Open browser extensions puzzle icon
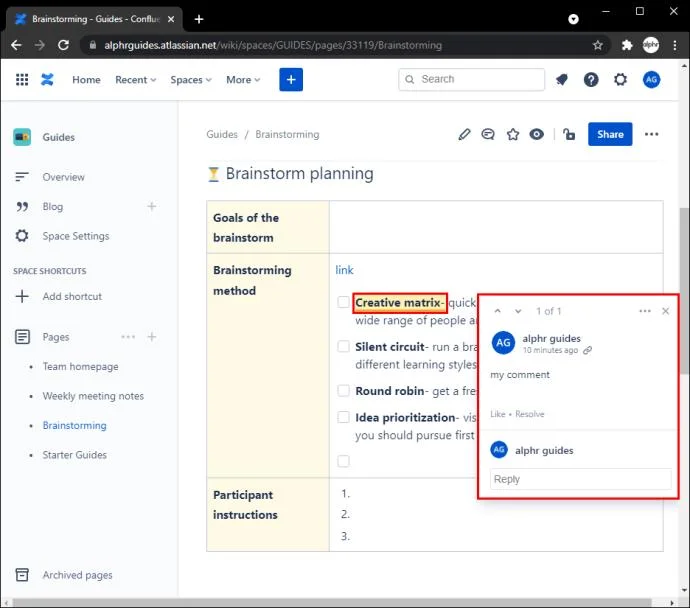 (x=627, y=45)
